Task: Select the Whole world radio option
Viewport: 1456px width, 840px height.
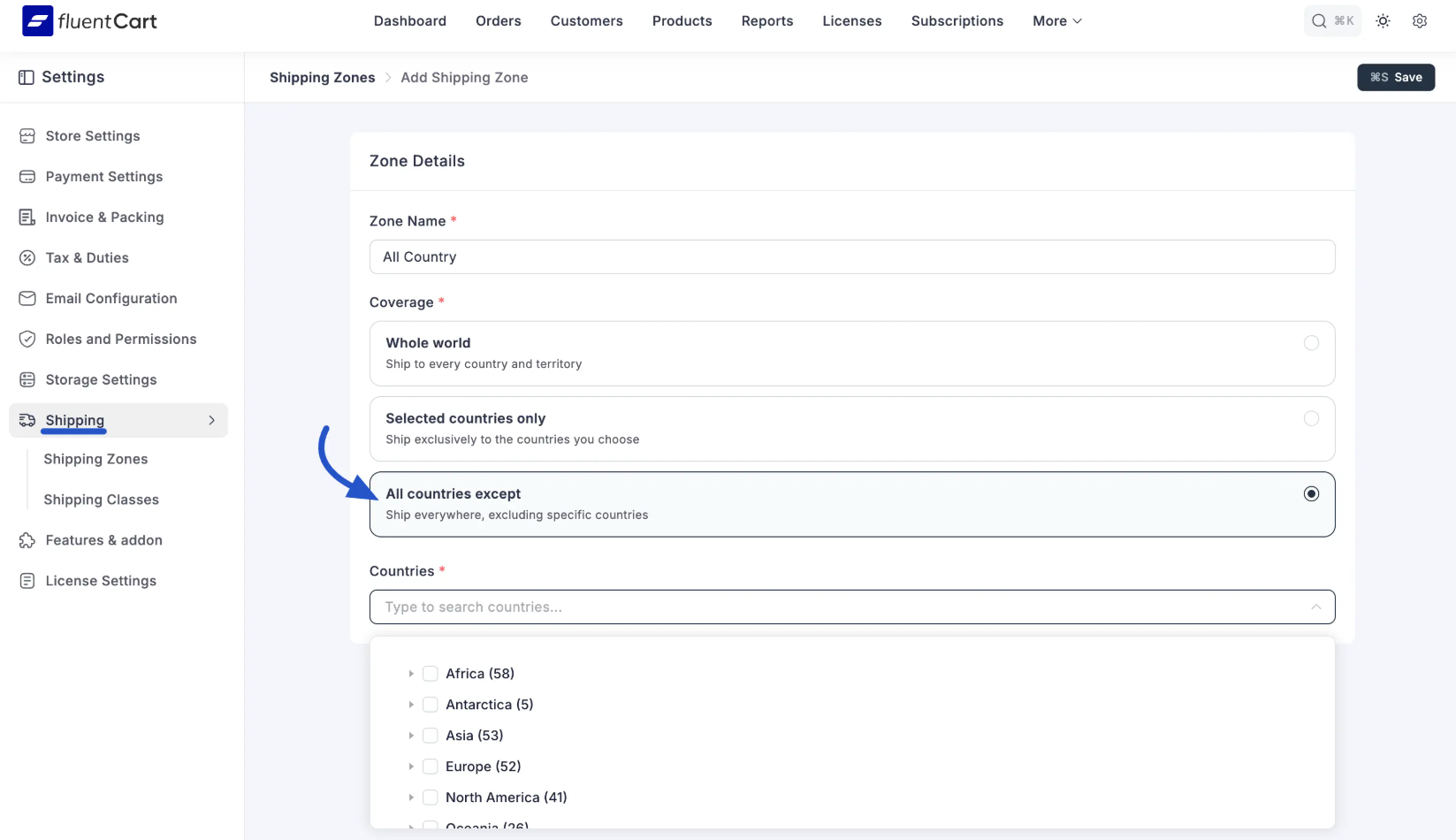Action: (1311, 343)
